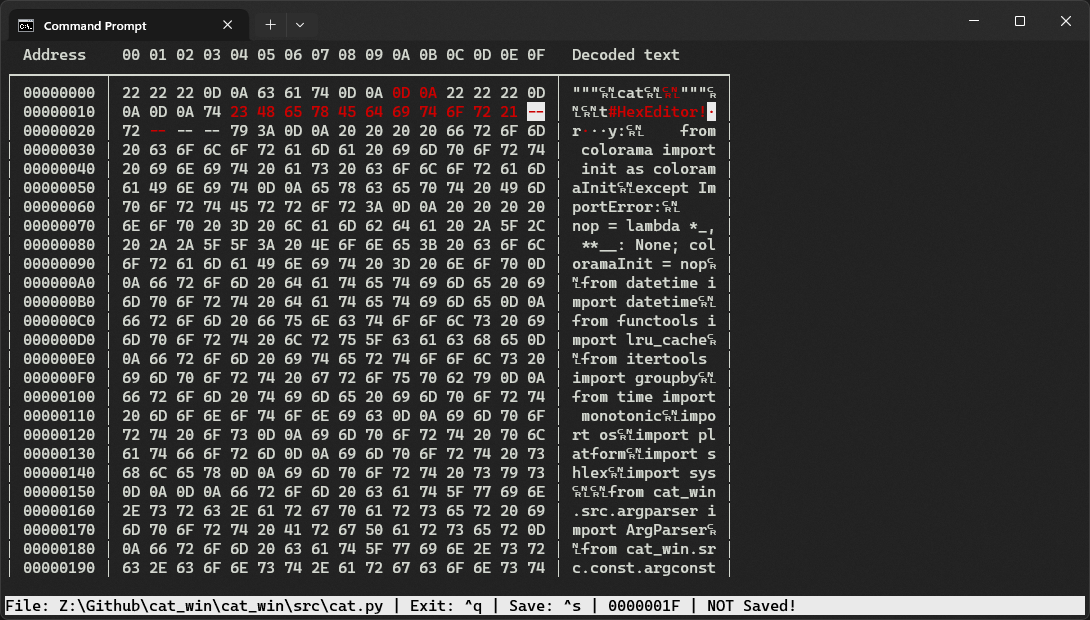
Task: Click the Command Prompt icon on the tab
Action: tap(28, 25)
